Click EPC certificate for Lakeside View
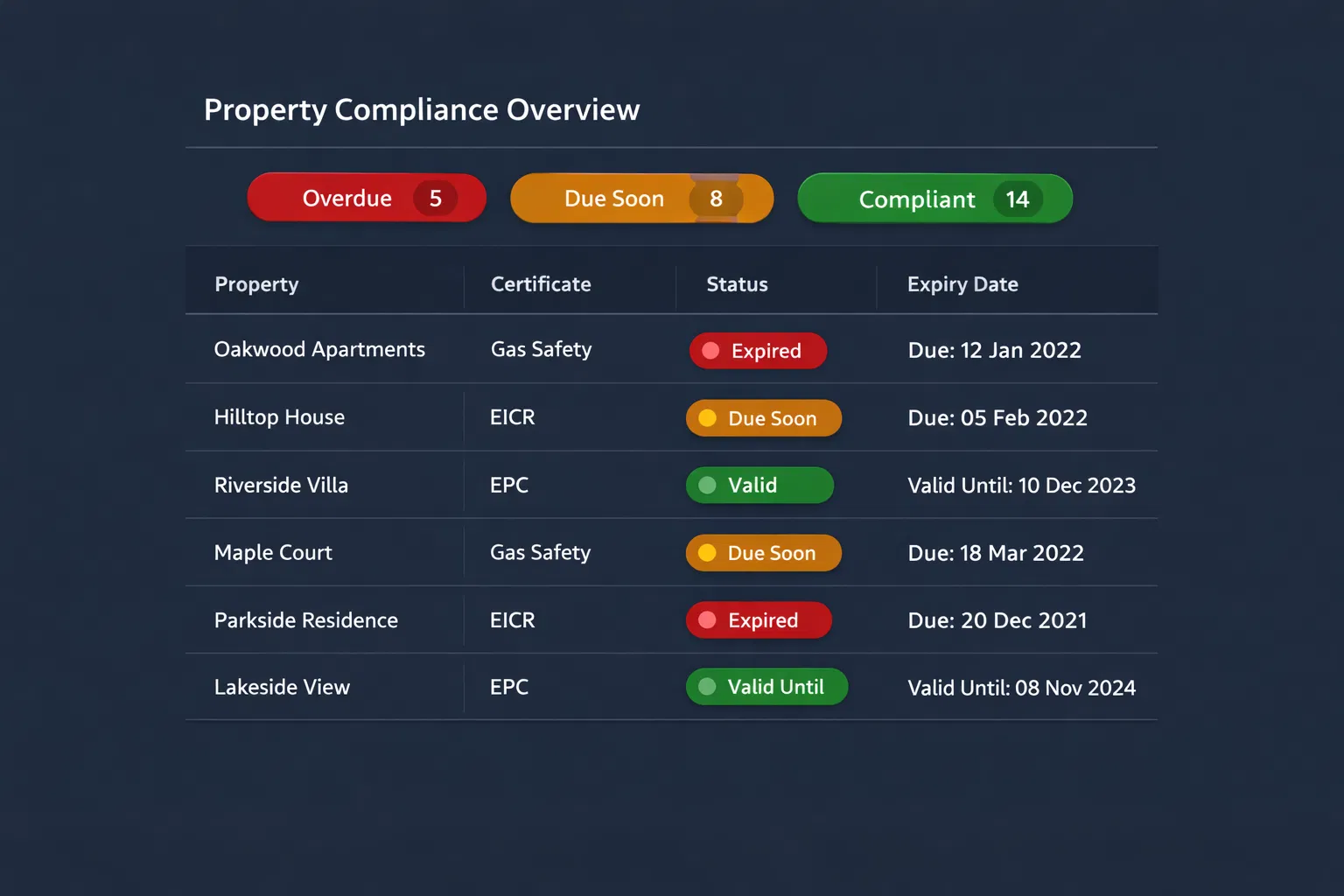This screenshot has height=896, width=1344. tap(509, 687)
